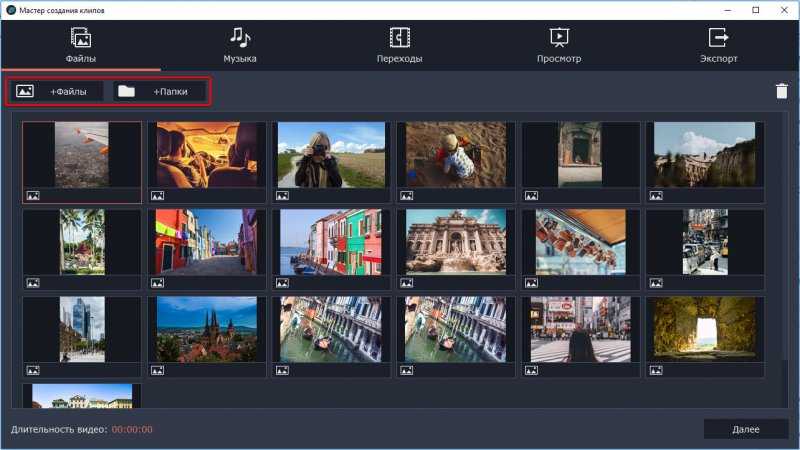
Task: Select the cathedral town panorama thumbnail
Action: [x=207, y=330]
